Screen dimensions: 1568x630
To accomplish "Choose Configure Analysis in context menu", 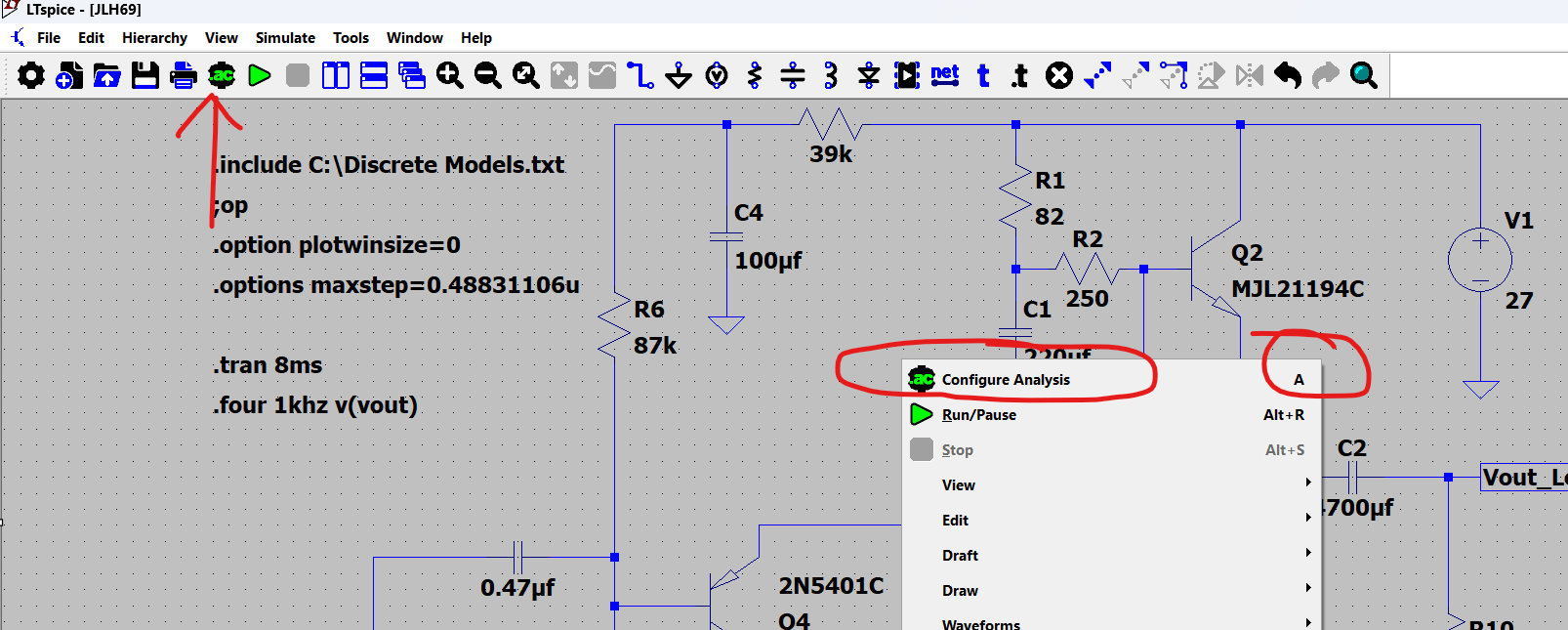I will pyautogui.click(x=1112, y=380).
